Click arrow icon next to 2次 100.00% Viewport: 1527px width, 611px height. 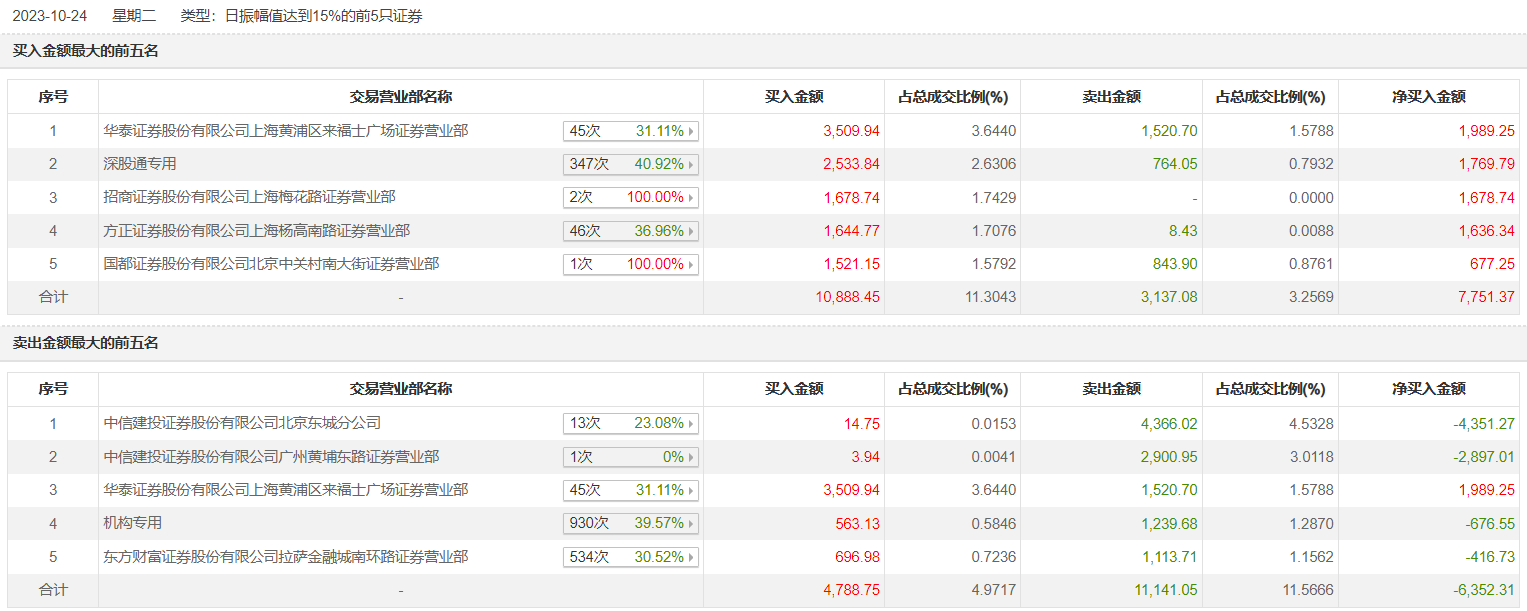[691, 198]
